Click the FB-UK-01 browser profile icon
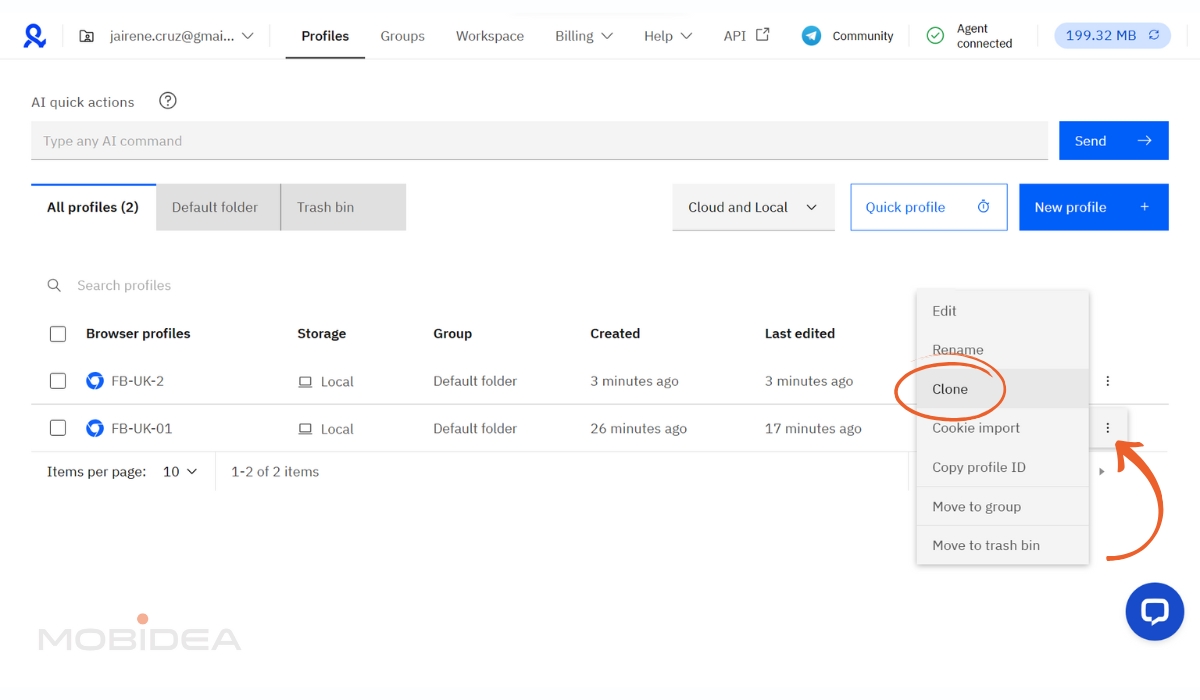The image size is (1200, 700). click(x=95, y=428)
